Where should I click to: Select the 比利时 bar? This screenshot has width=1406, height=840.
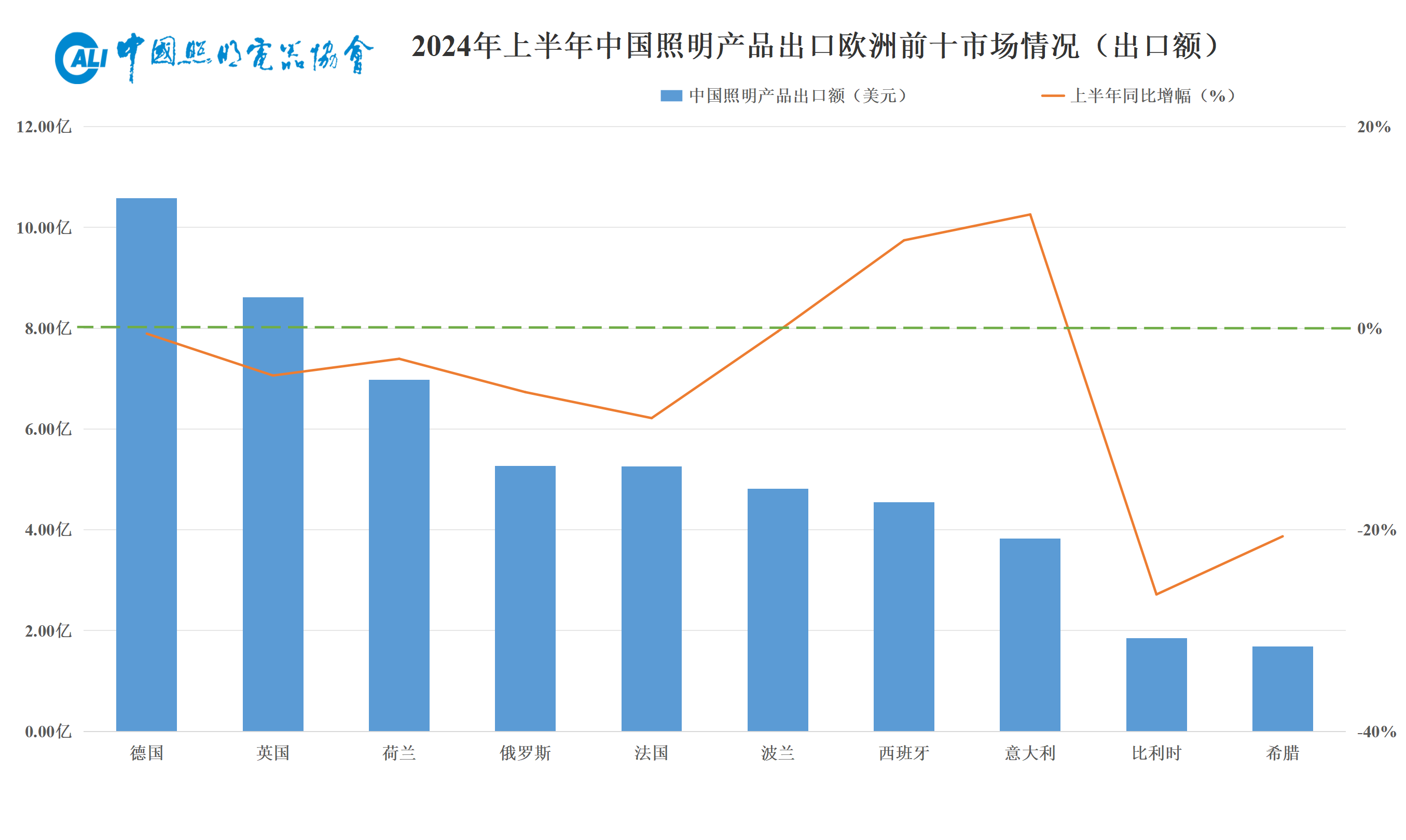click(x=1156, y=685)
